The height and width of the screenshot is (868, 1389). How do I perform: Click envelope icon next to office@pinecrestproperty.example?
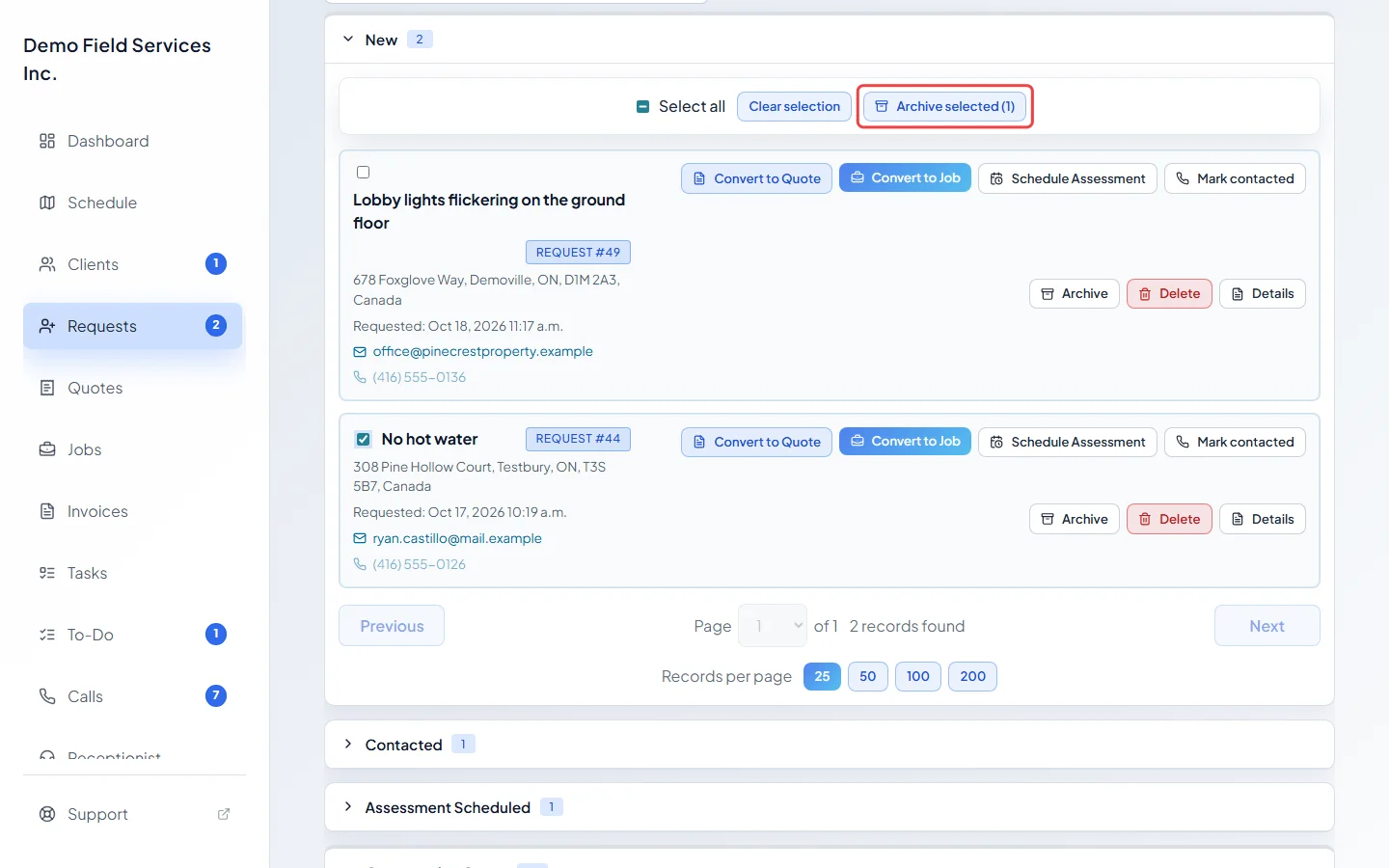[x=360, y=352]
